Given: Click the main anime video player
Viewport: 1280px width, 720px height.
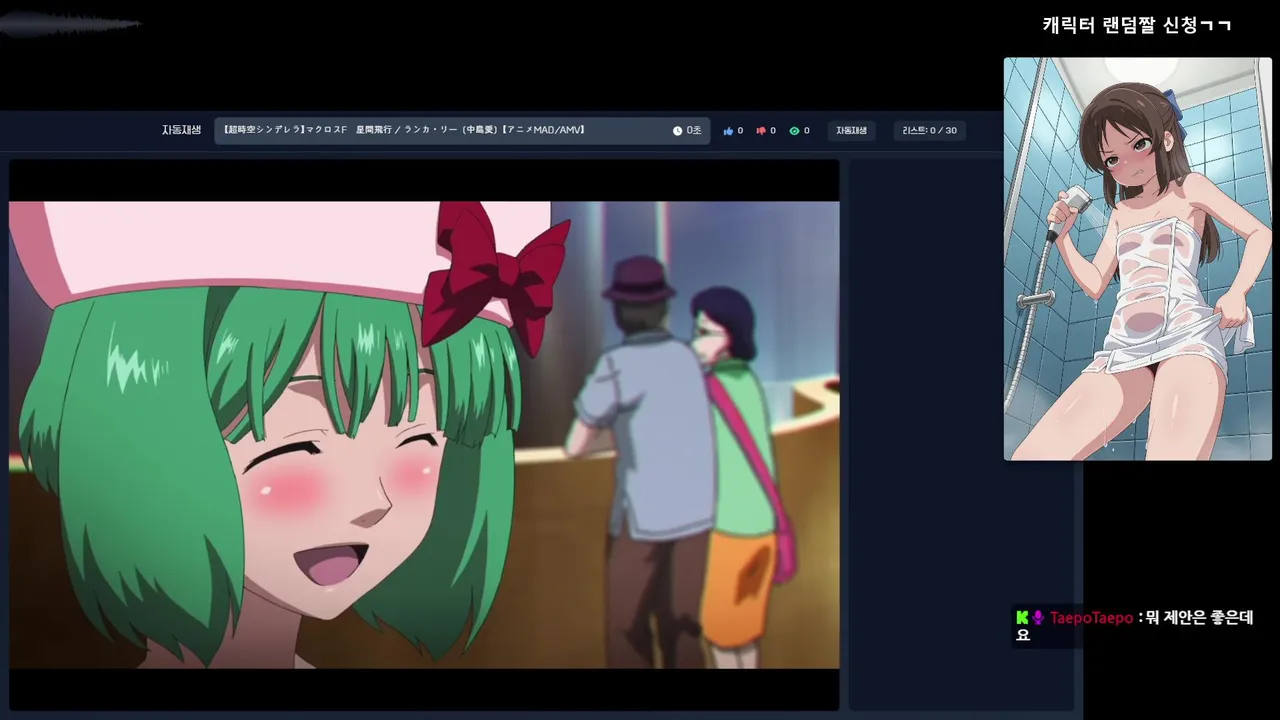Looking at the screenshot, I should point(424,435).
